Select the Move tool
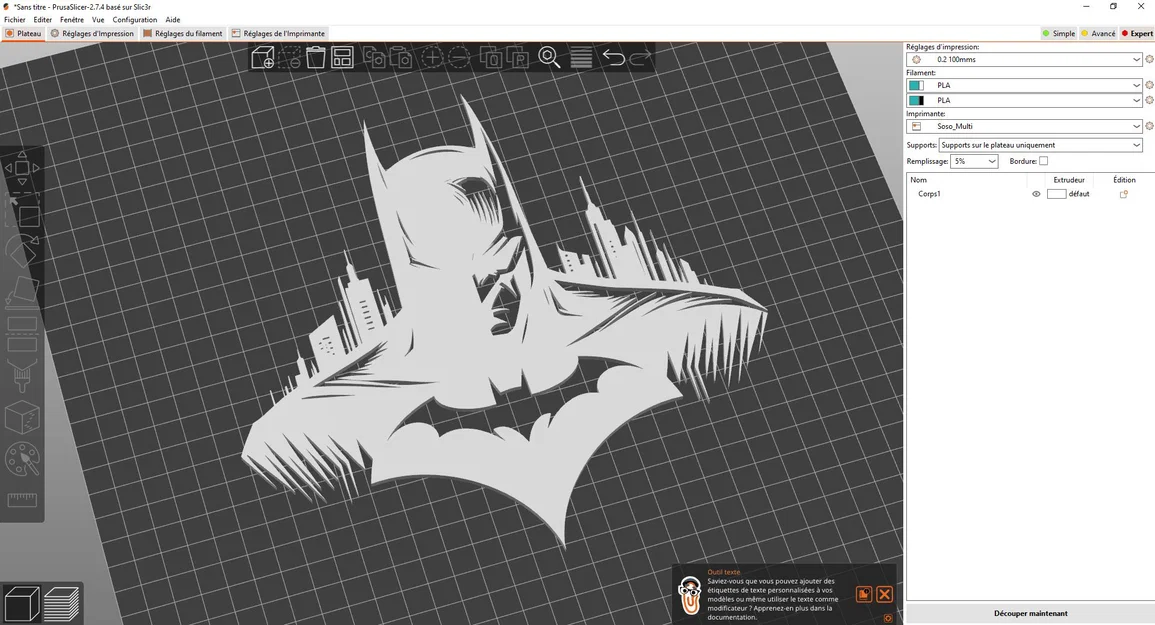The image size is (1155, 625). (22, 169)
